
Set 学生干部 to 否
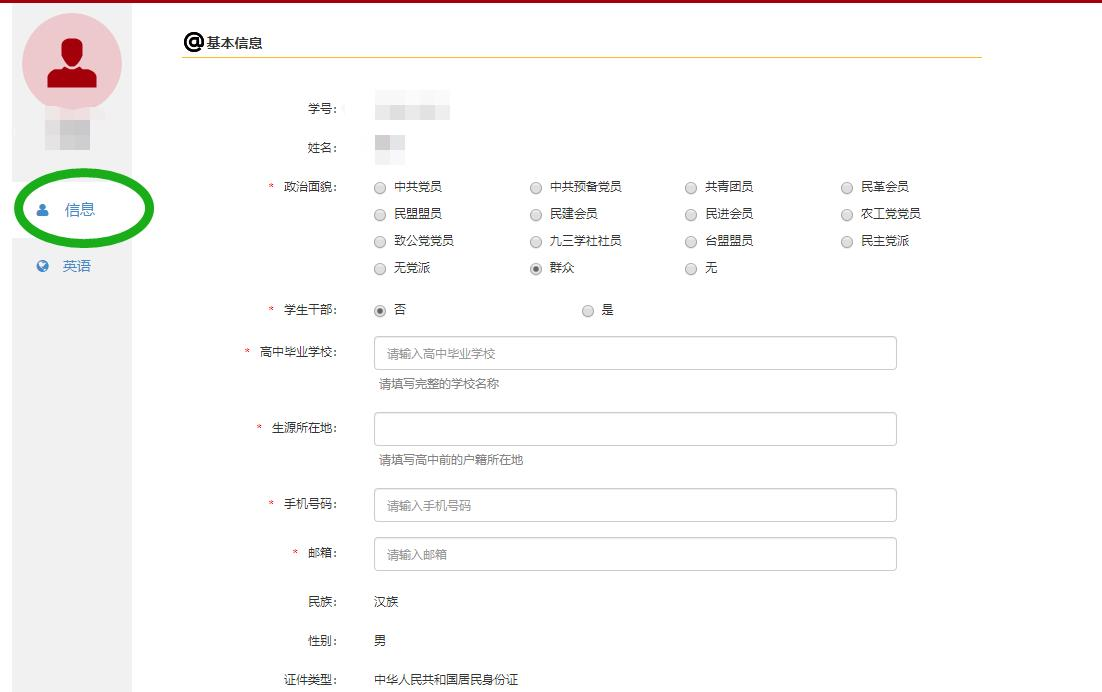click(380, 311)
